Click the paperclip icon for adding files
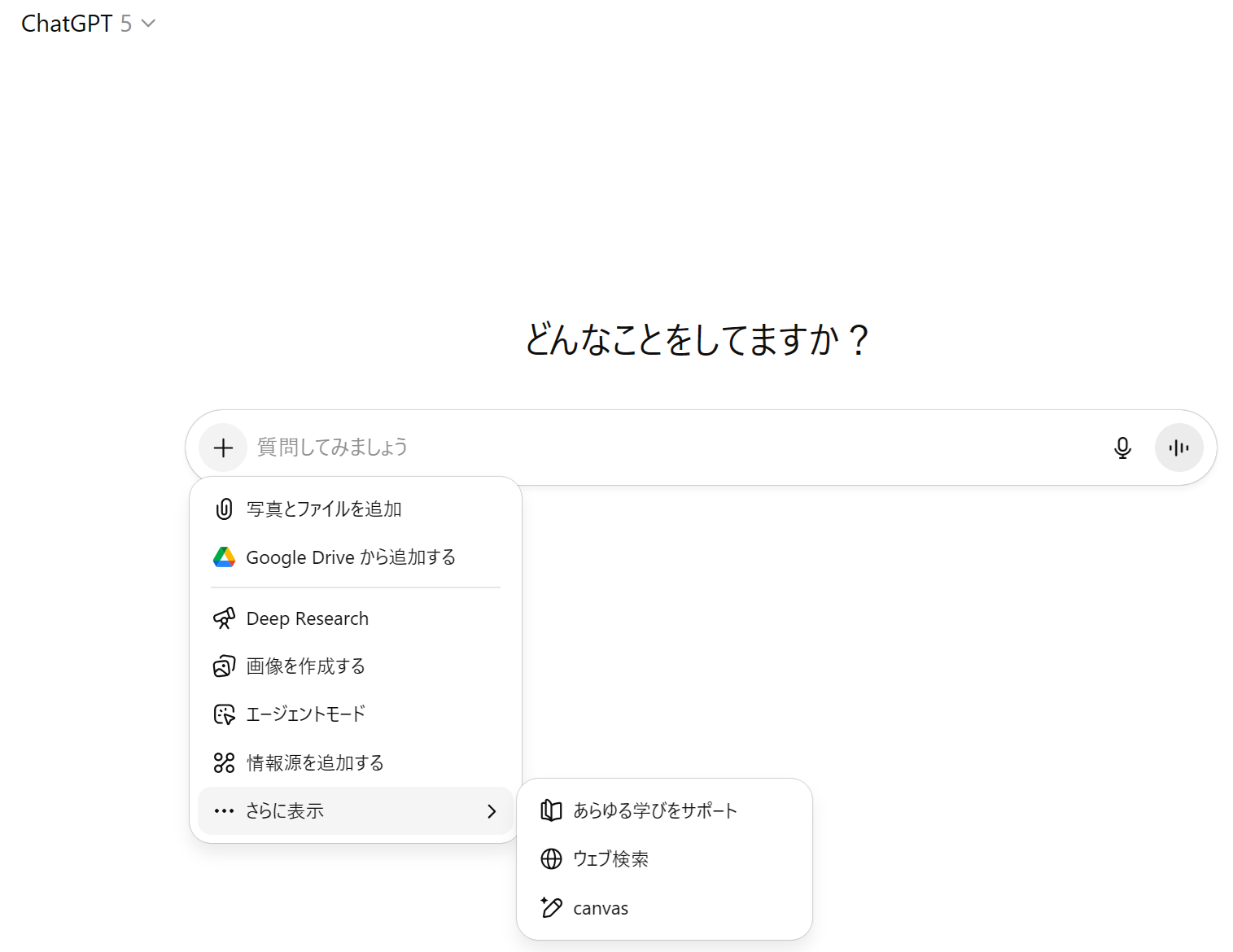This screenshot has width=1233, height=952. pos(224,509)
